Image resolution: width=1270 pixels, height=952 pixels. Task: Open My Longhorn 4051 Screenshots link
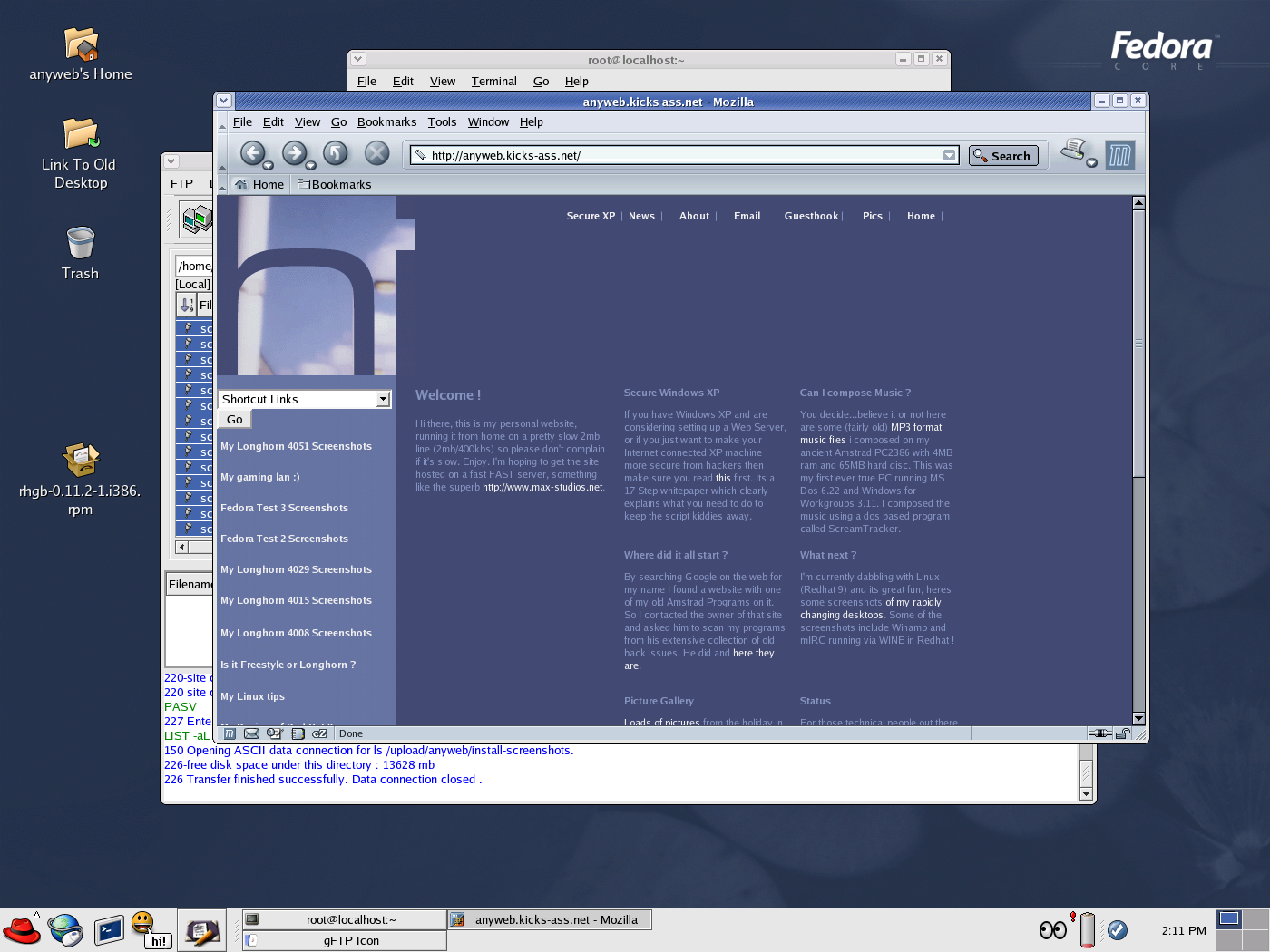[x=296, y=446]
